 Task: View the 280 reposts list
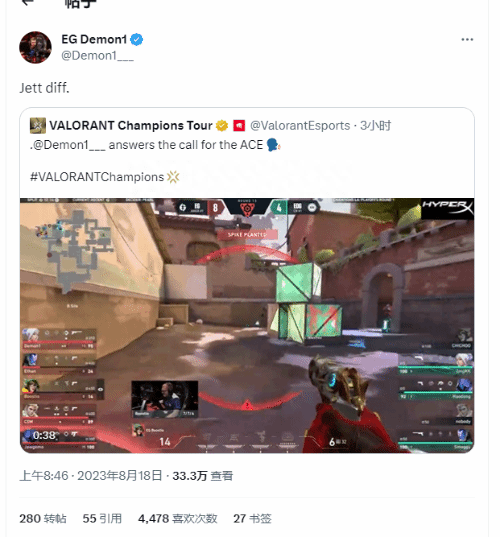[43, 519]
